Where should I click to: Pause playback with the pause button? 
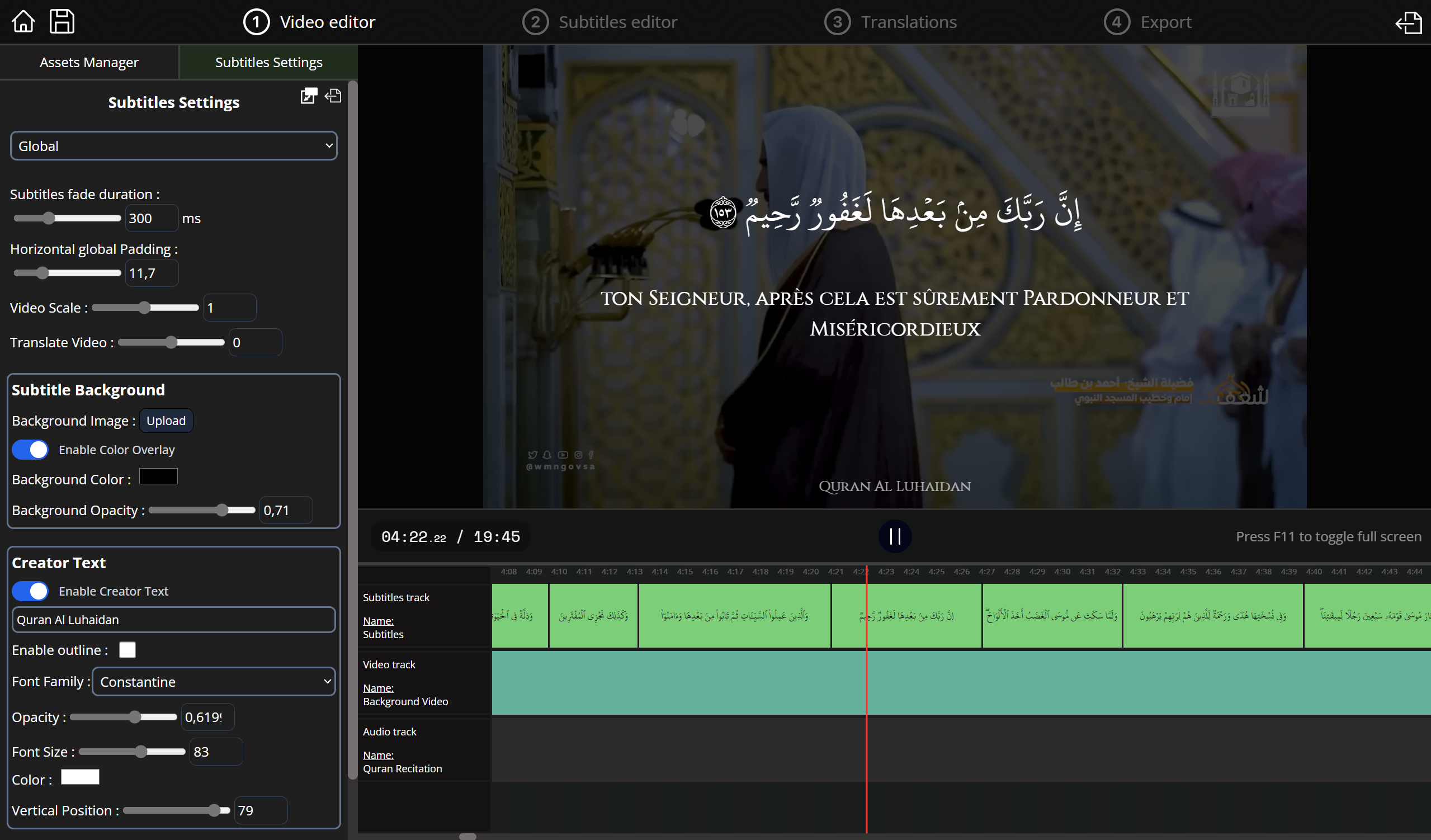coord(895,536)
